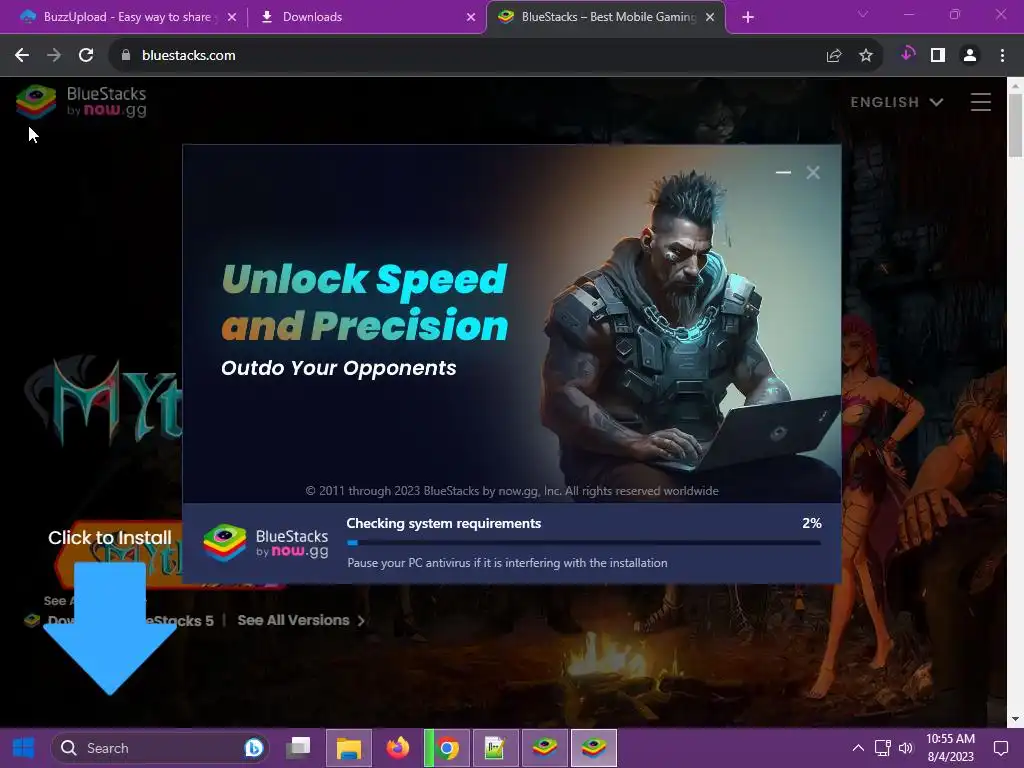Open the first BlueStacks taskbar icon
1024x768 pixels.
point(545,748)
